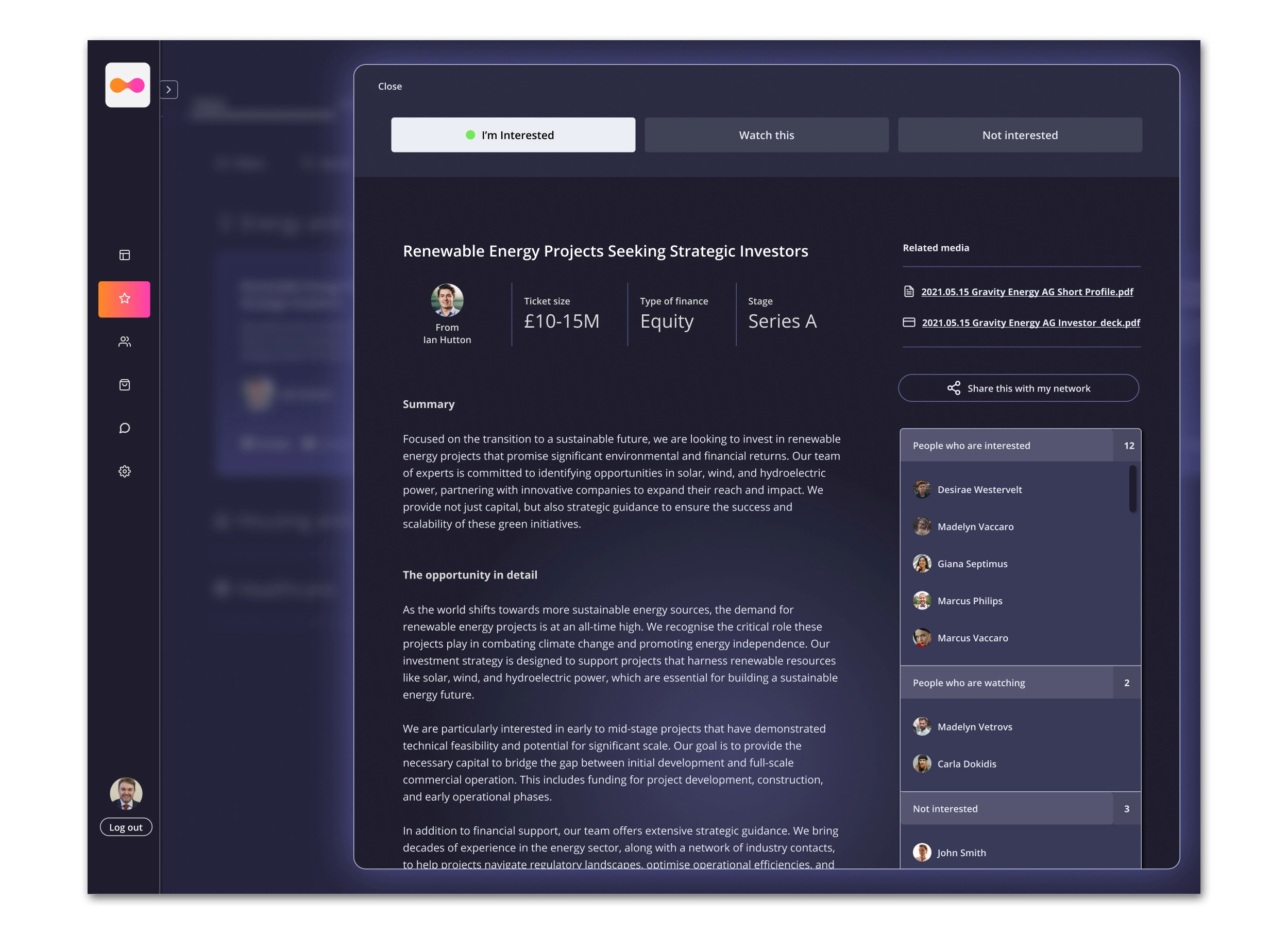Screen dimensions: 1288x935
Task: Click Share this with my network
Action: tap(1018, 388)
